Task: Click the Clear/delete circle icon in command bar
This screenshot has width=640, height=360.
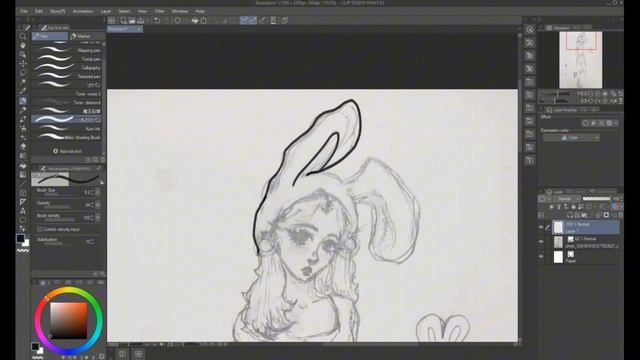Action: (178, 20)
